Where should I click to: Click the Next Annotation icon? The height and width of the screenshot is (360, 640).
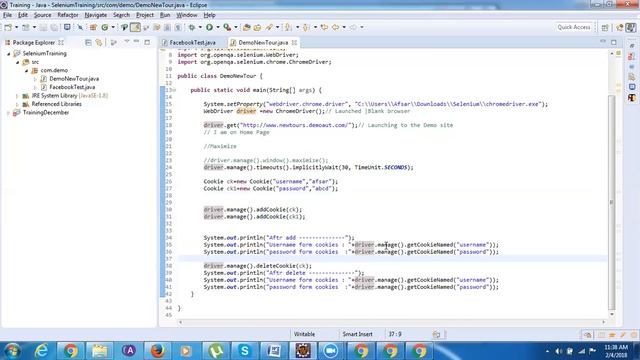288,27
